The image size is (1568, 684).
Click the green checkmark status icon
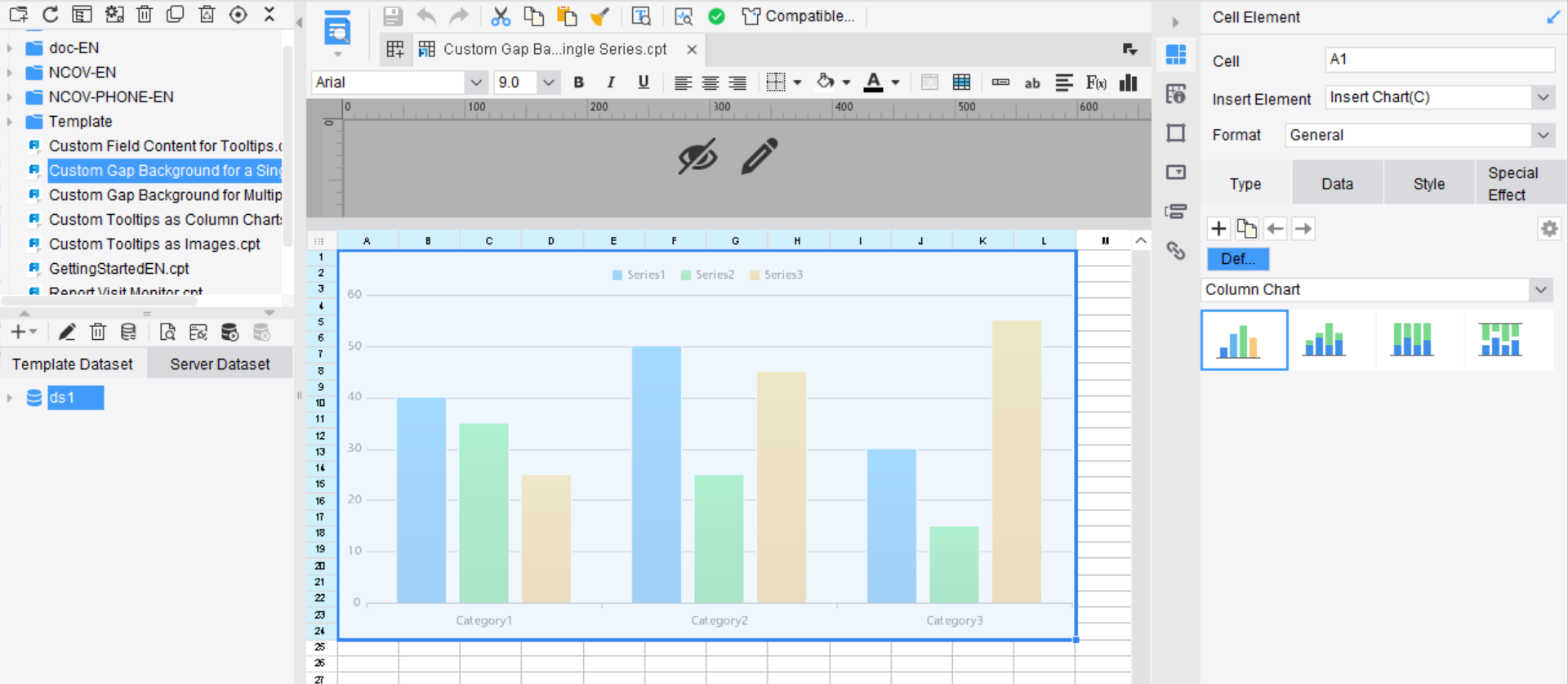[x=716, y=16]
